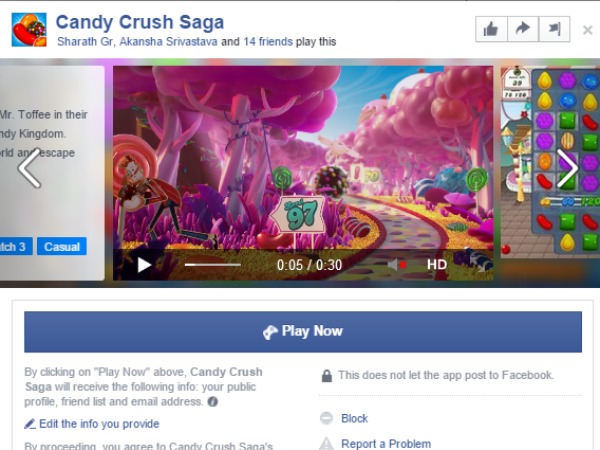This screenshot has width=600, height=450.
Task: Unmute the video sound
Action: point(396,264)
